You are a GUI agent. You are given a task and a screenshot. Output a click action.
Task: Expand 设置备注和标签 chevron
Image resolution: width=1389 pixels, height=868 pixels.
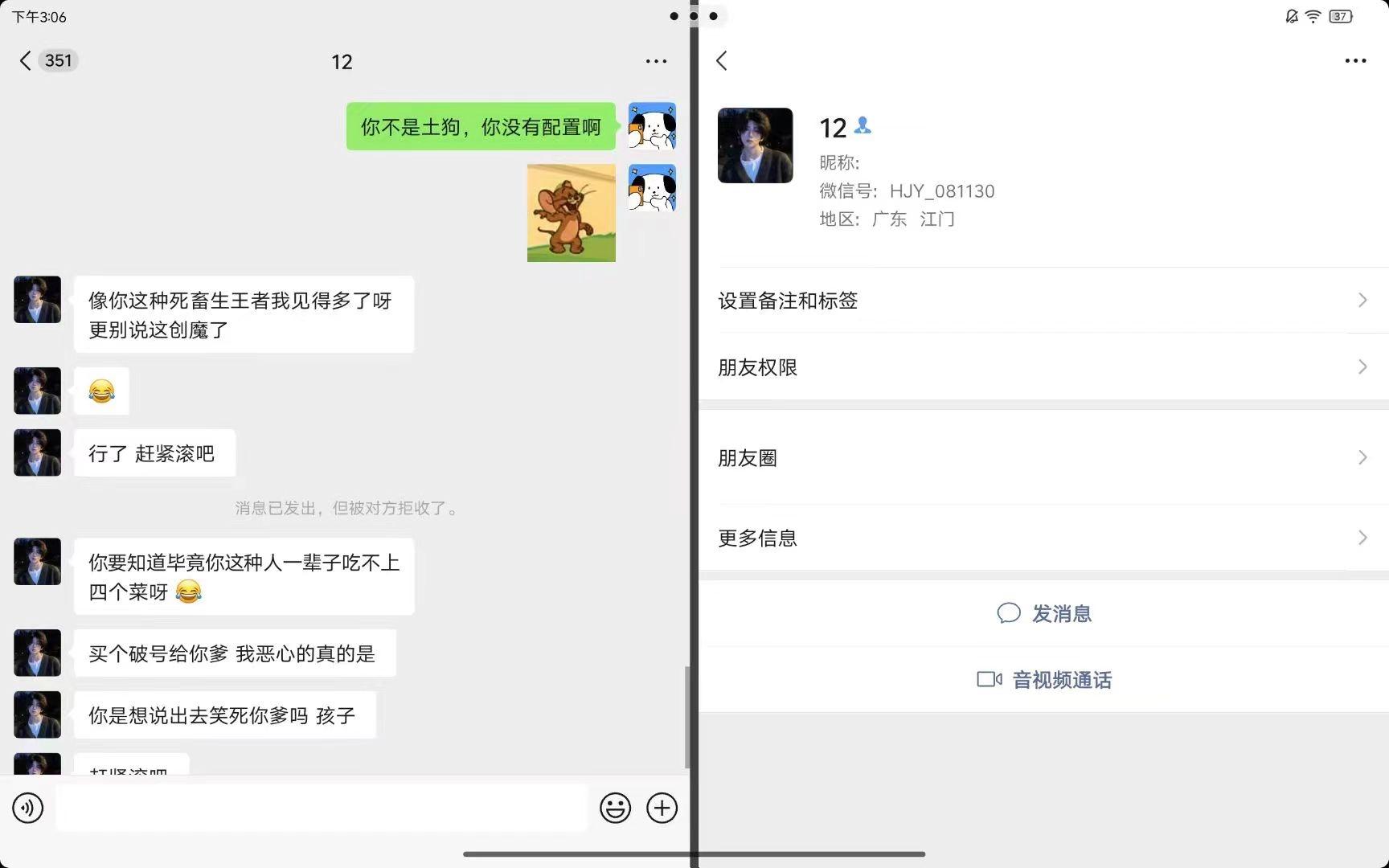click(1362, 300)
